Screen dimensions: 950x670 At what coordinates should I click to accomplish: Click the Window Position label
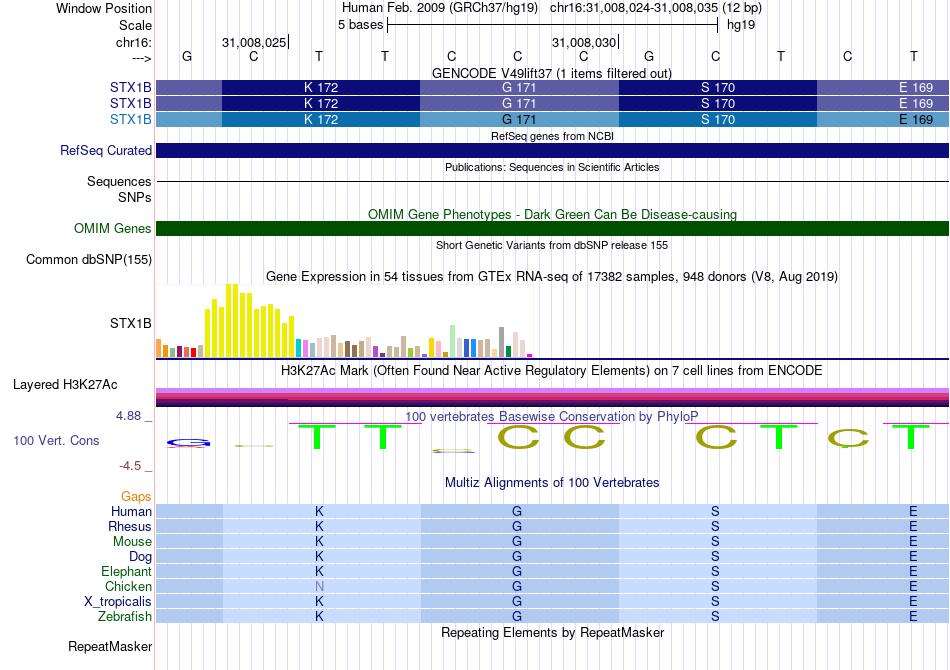(x=104, y=8)
